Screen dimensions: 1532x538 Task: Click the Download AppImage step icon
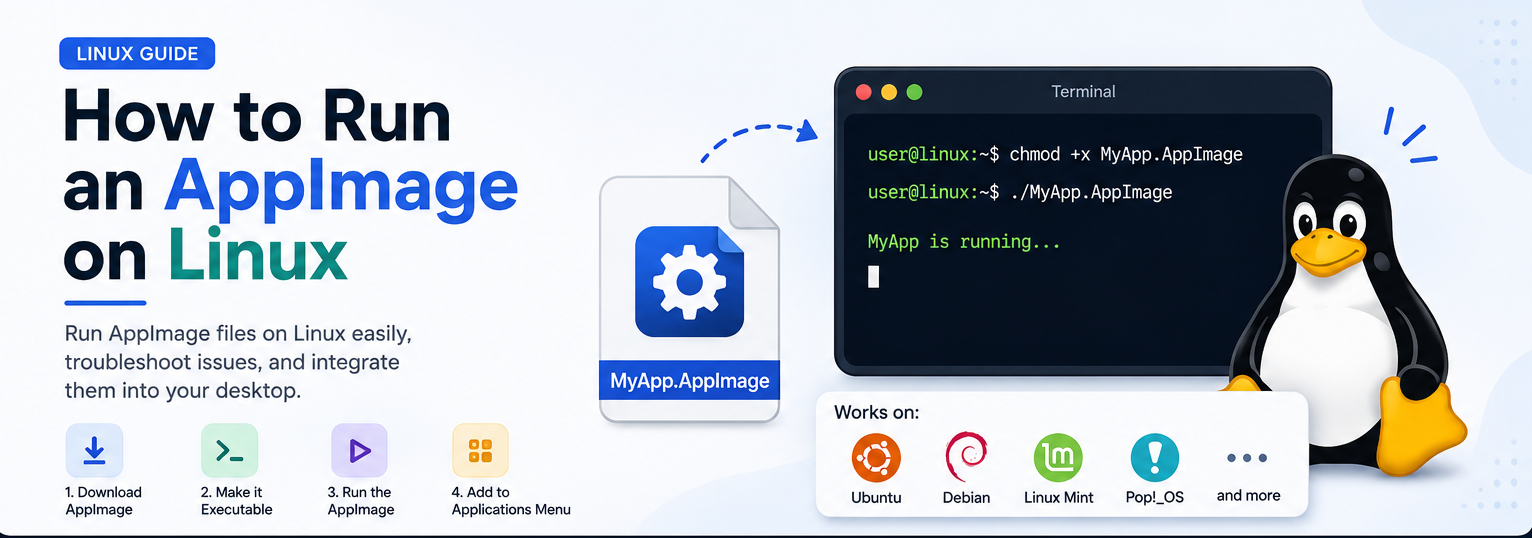(94, 451)
